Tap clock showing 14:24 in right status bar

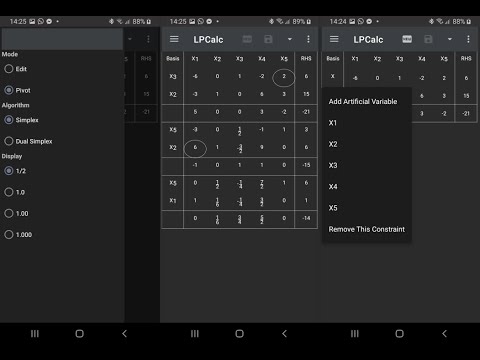[338, 22]
